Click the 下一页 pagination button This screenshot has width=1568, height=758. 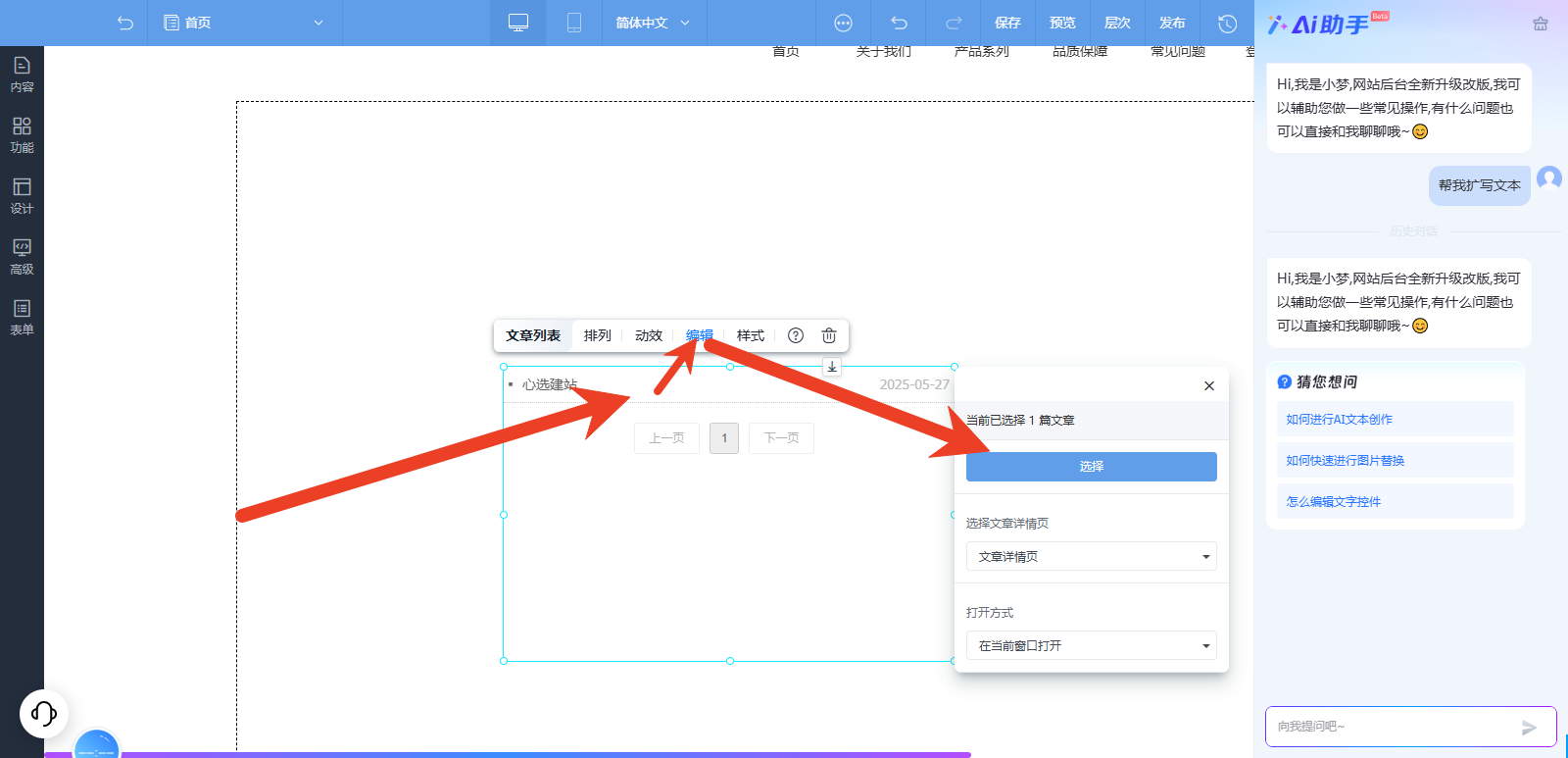(x=781, y=438)
